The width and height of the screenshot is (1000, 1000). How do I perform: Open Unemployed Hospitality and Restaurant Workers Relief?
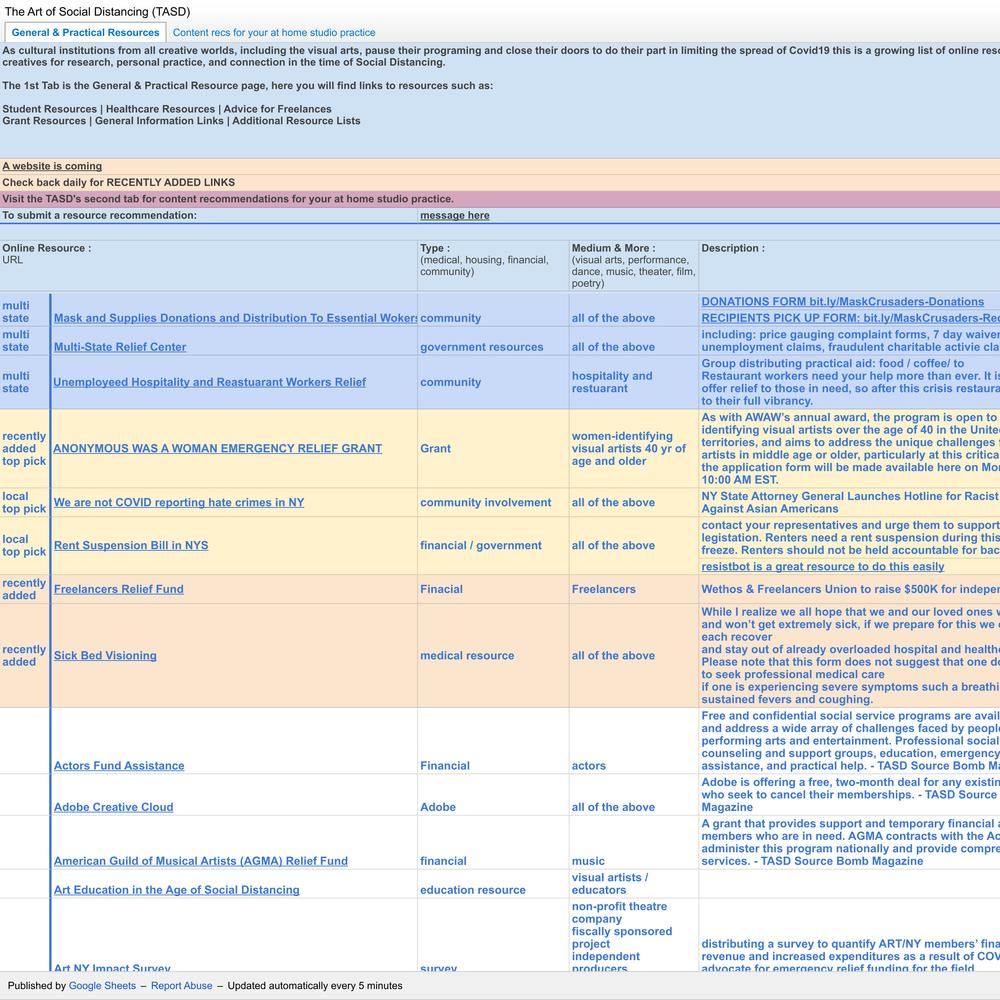click(x=209, y=382)
